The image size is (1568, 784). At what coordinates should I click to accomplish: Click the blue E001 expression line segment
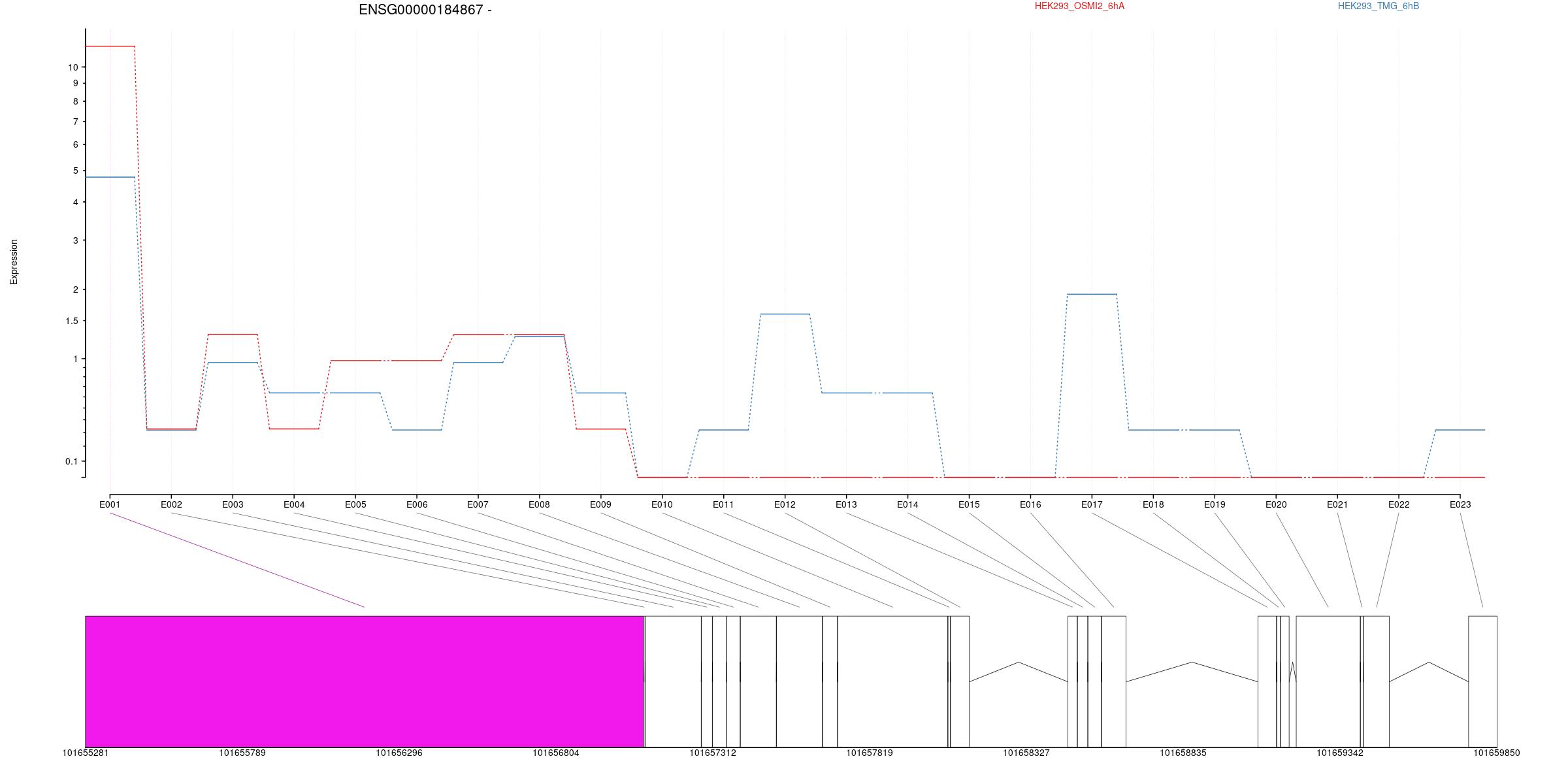pos(110,177)
